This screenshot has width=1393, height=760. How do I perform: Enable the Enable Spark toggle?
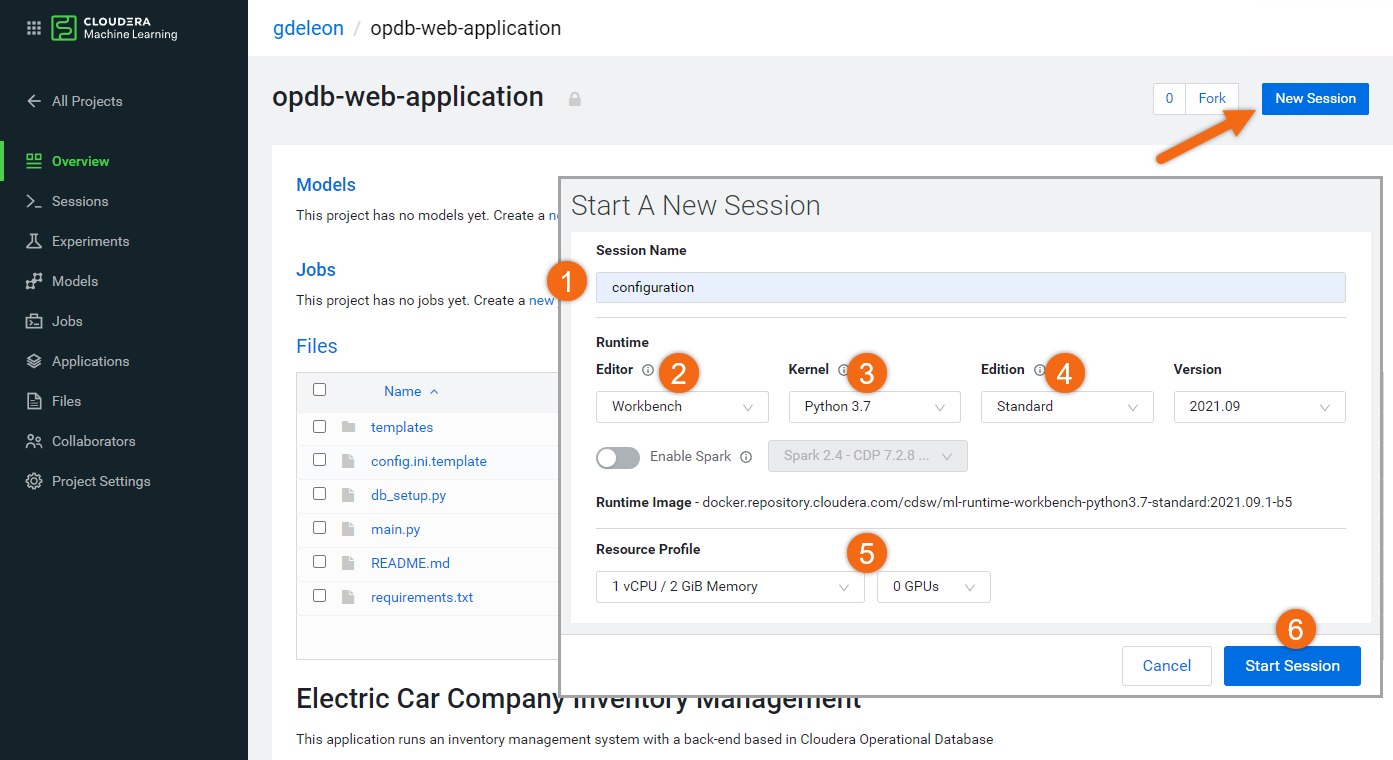(618, 456)
